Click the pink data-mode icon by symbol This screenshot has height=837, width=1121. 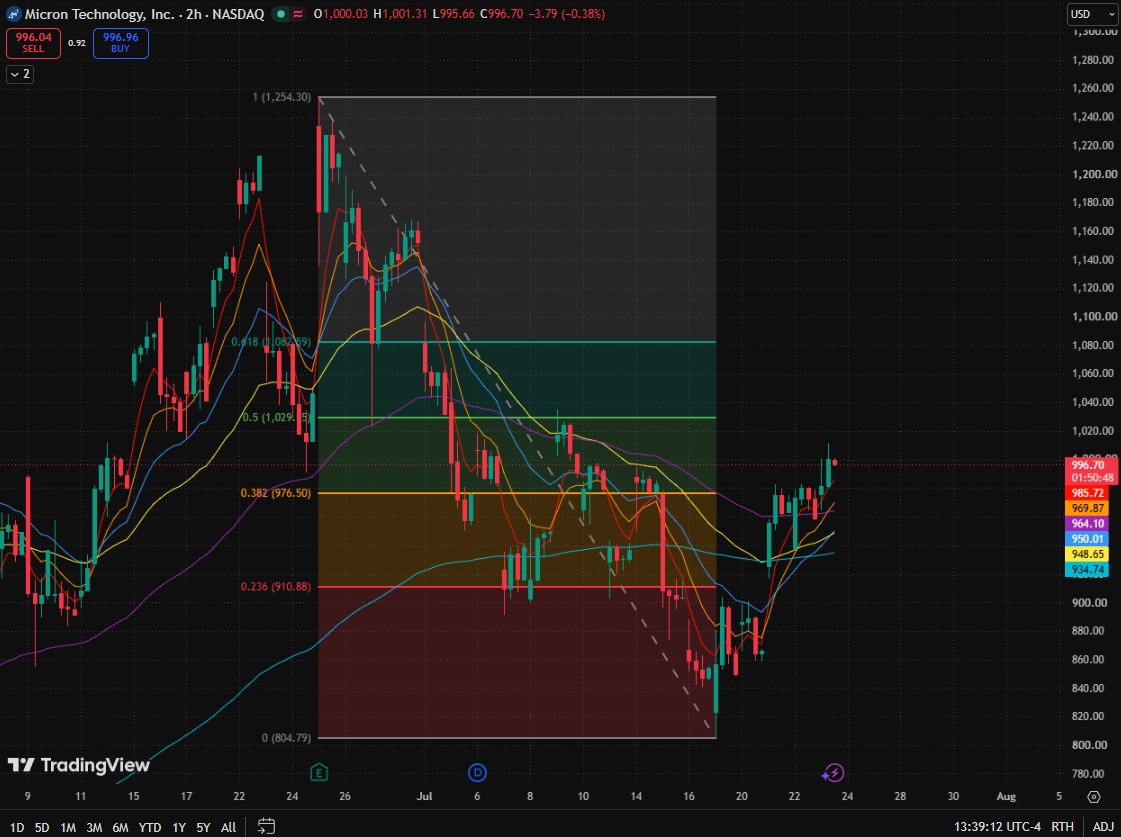(297, 14)
